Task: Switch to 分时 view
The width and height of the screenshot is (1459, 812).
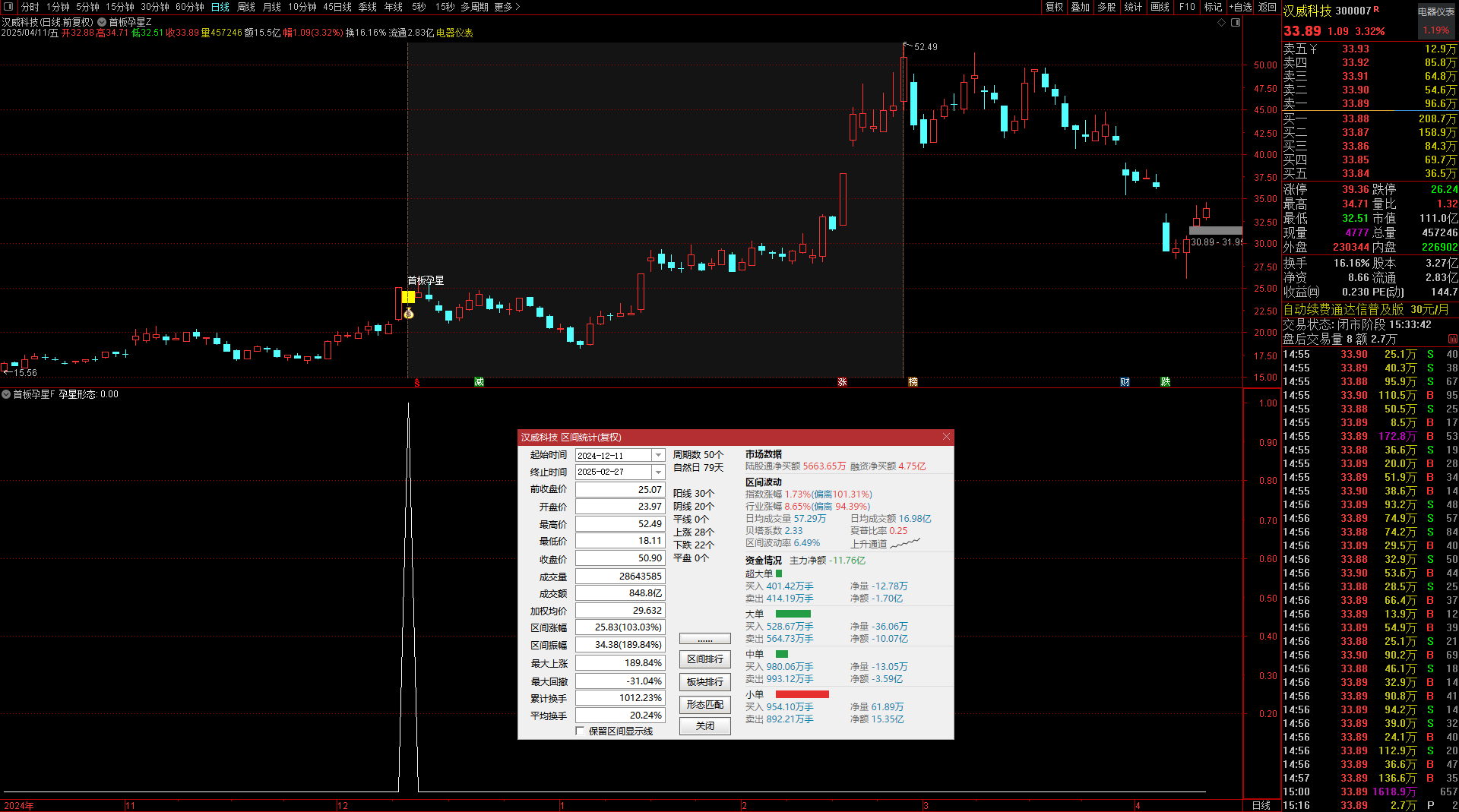Action: coord(30,7)
